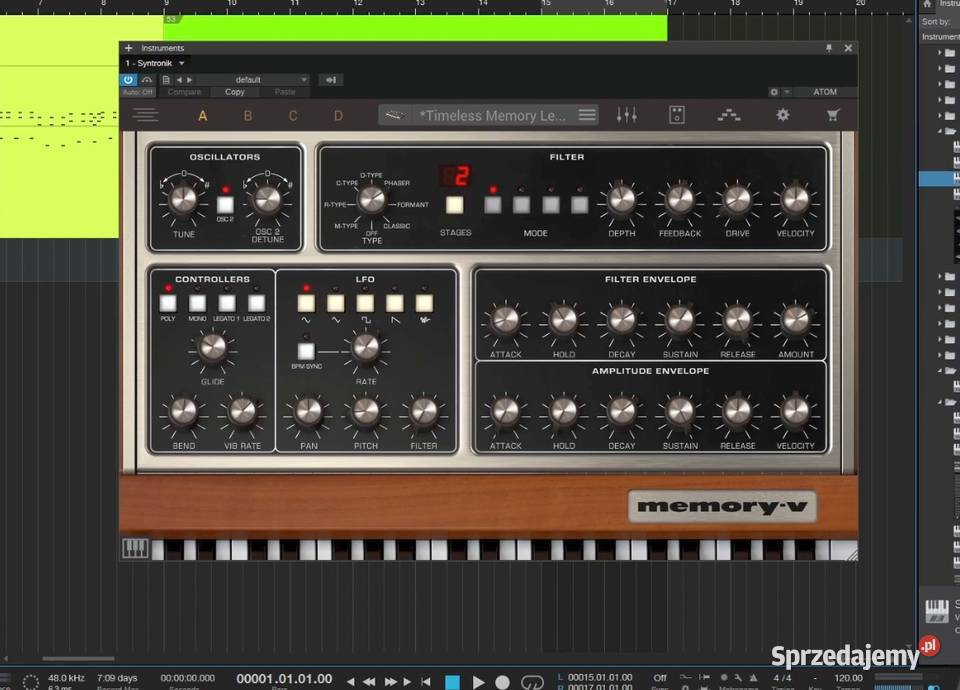Click the ATOM controller label
This screenshot has height=690, width=960.
(826, 91)
